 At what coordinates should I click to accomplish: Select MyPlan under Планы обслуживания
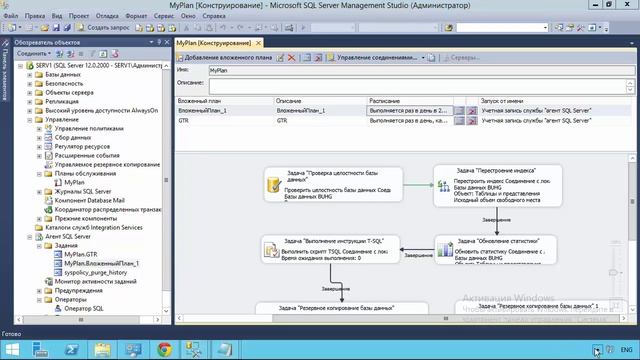point(74,182)
